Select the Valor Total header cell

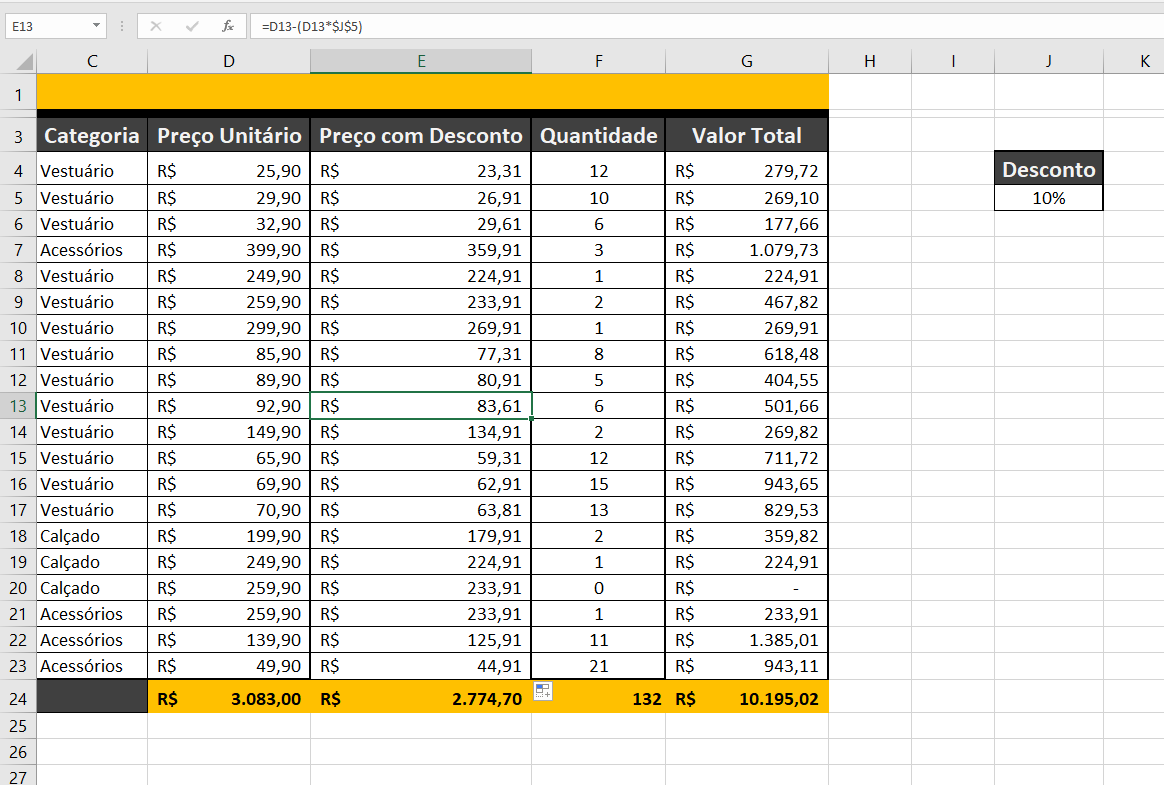[746, 136]
